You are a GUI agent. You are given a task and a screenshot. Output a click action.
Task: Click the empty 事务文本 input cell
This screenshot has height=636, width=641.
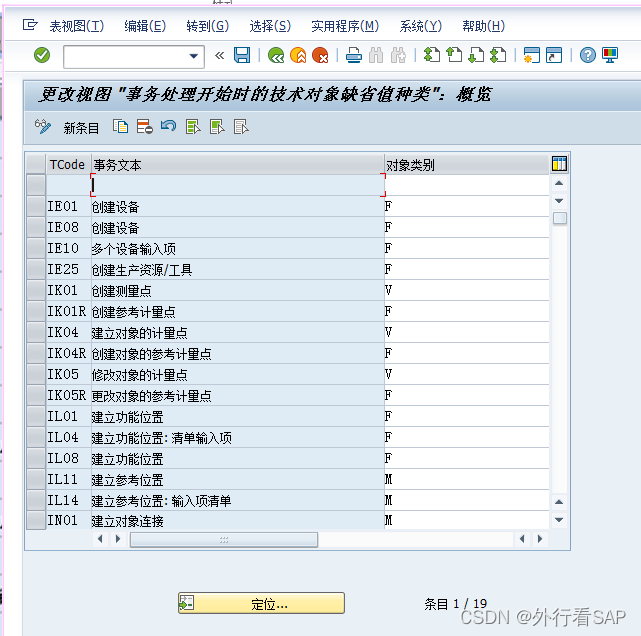coord(238,185)
